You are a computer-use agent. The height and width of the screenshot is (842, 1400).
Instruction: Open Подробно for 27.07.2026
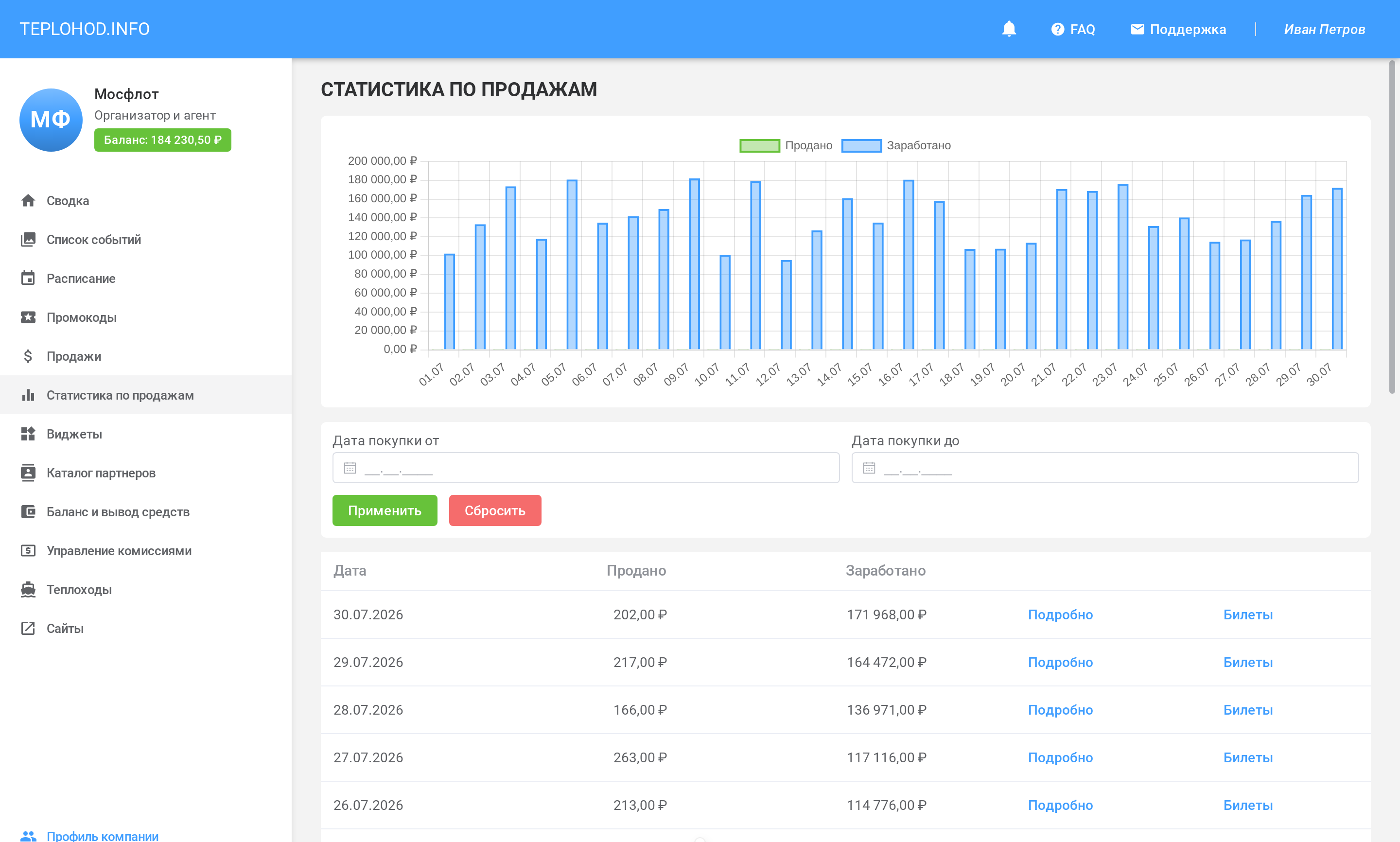click(x=1060, y=757)
